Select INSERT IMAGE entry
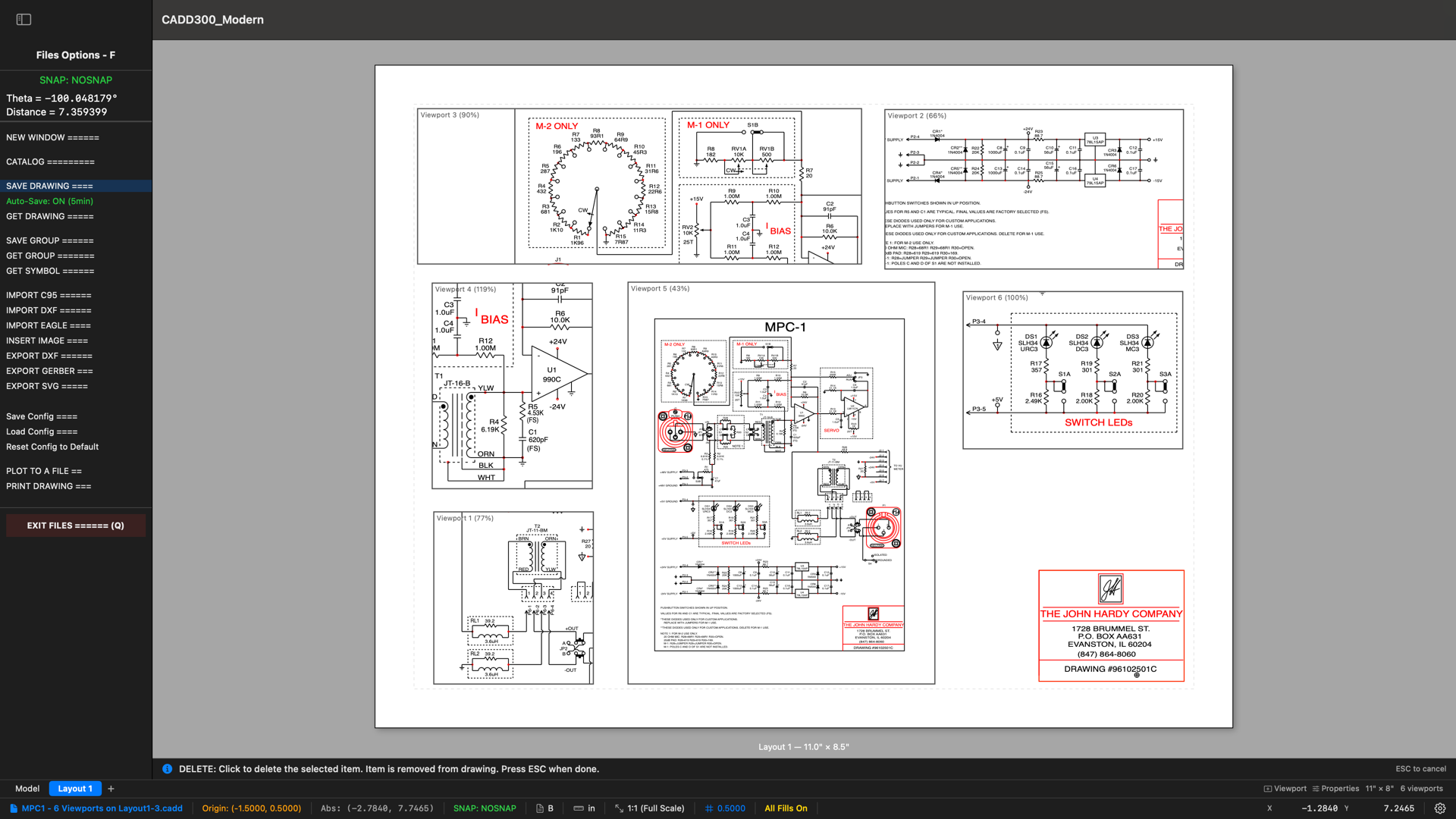 76,340
